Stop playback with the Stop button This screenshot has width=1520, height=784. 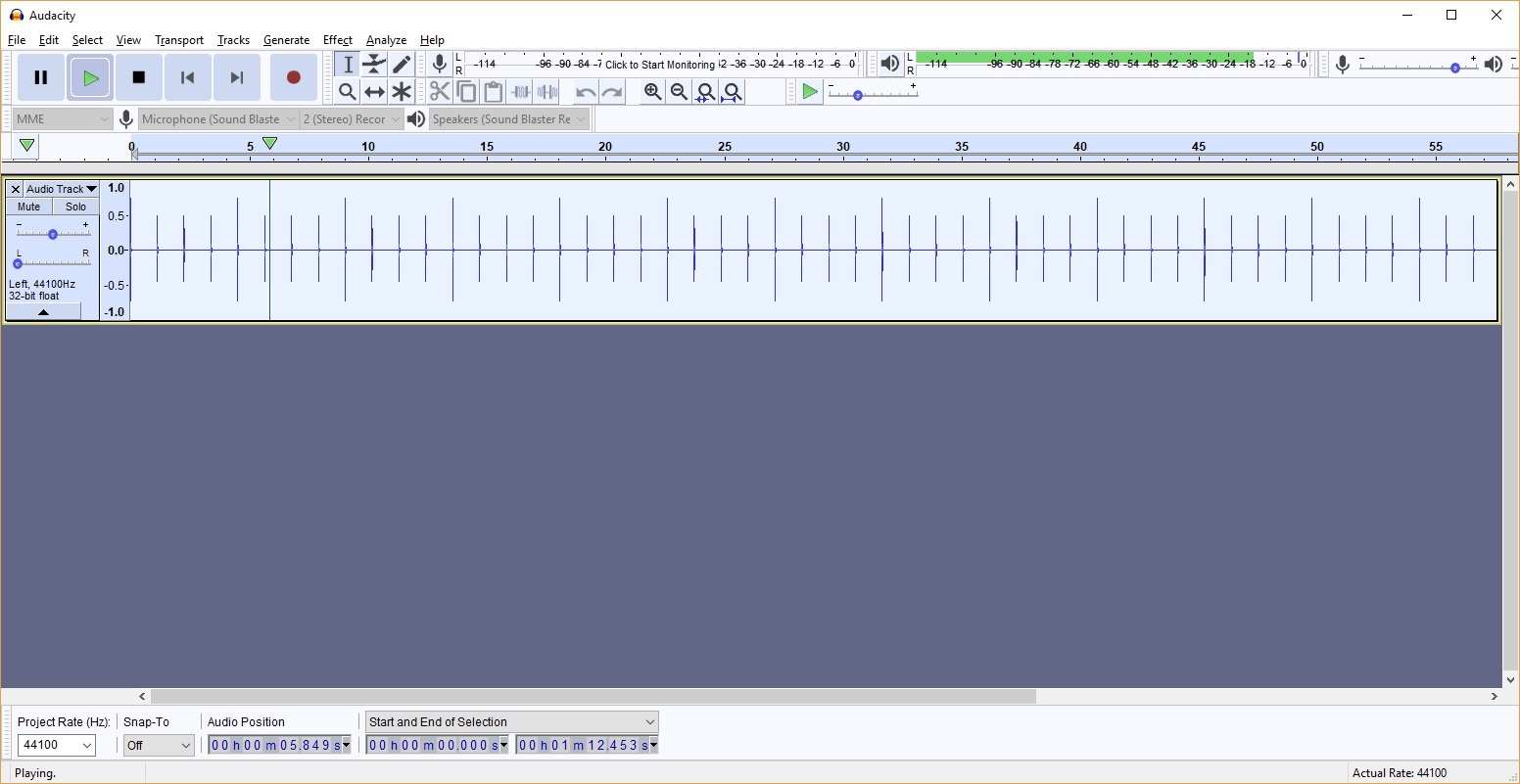click(139, 77)
